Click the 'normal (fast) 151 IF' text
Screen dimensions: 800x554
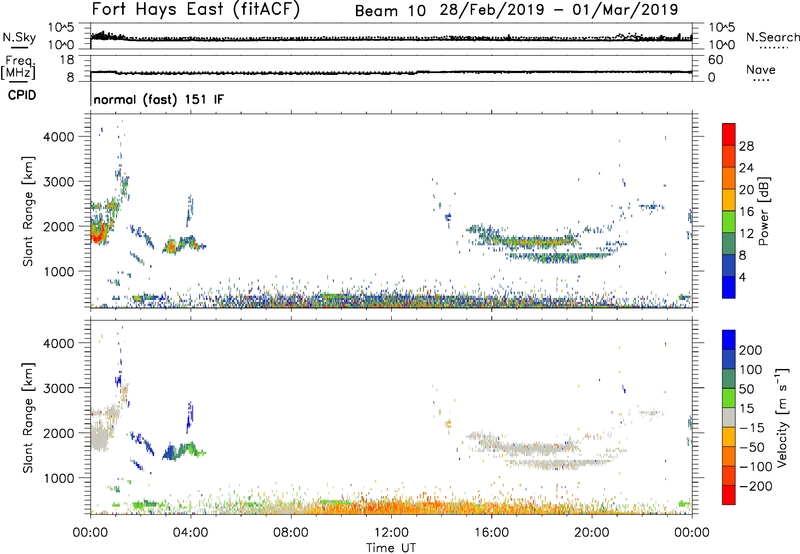tap(159, 99)
